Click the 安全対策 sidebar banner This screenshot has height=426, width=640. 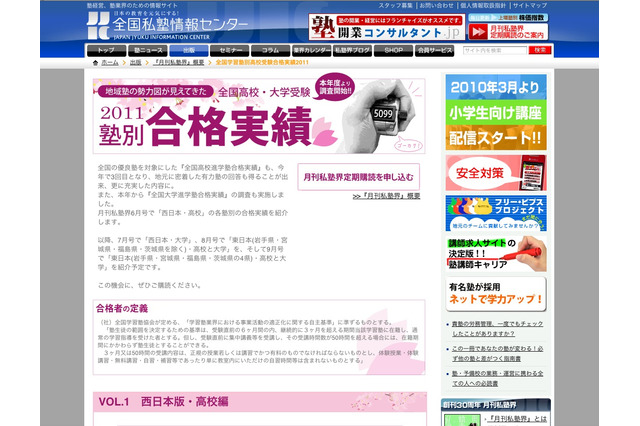pos(496,173)
